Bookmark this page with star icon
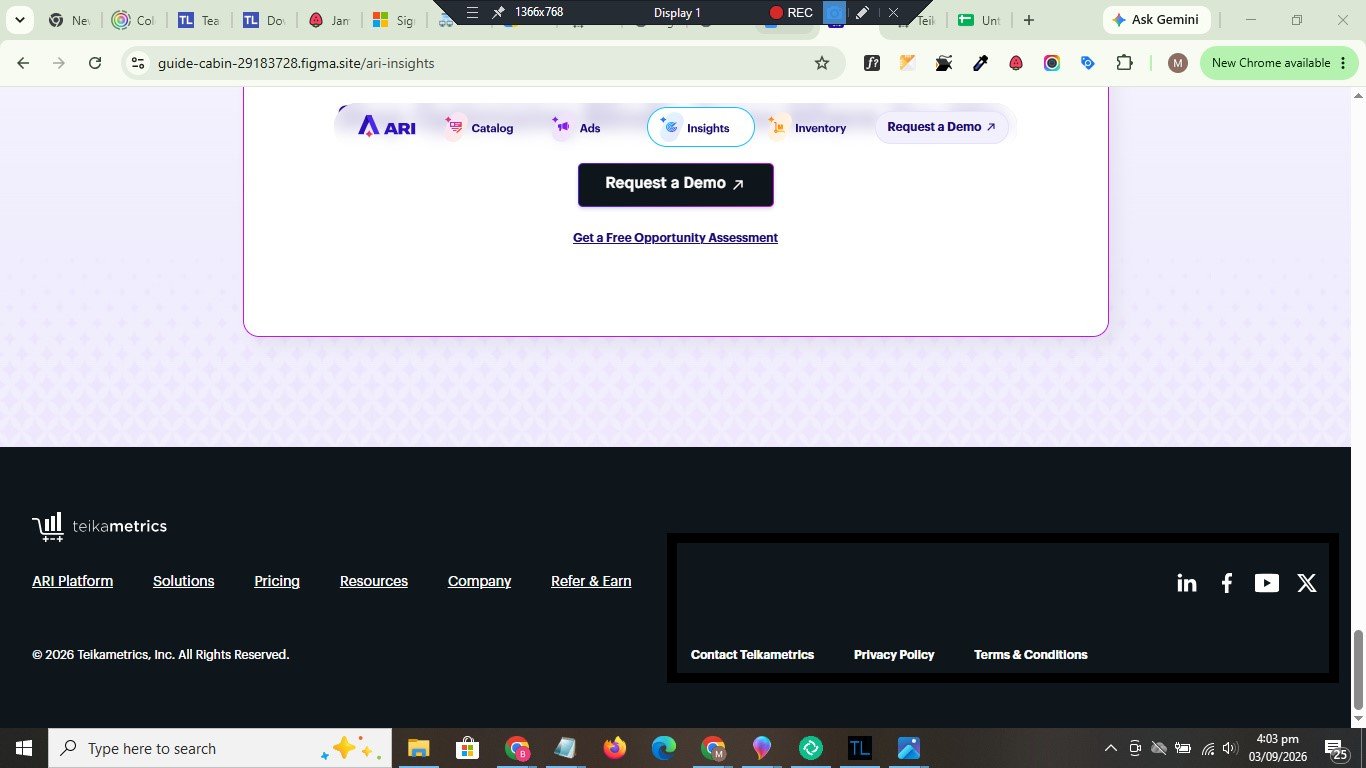1366x768 pixels. click(x=822, y=63)
